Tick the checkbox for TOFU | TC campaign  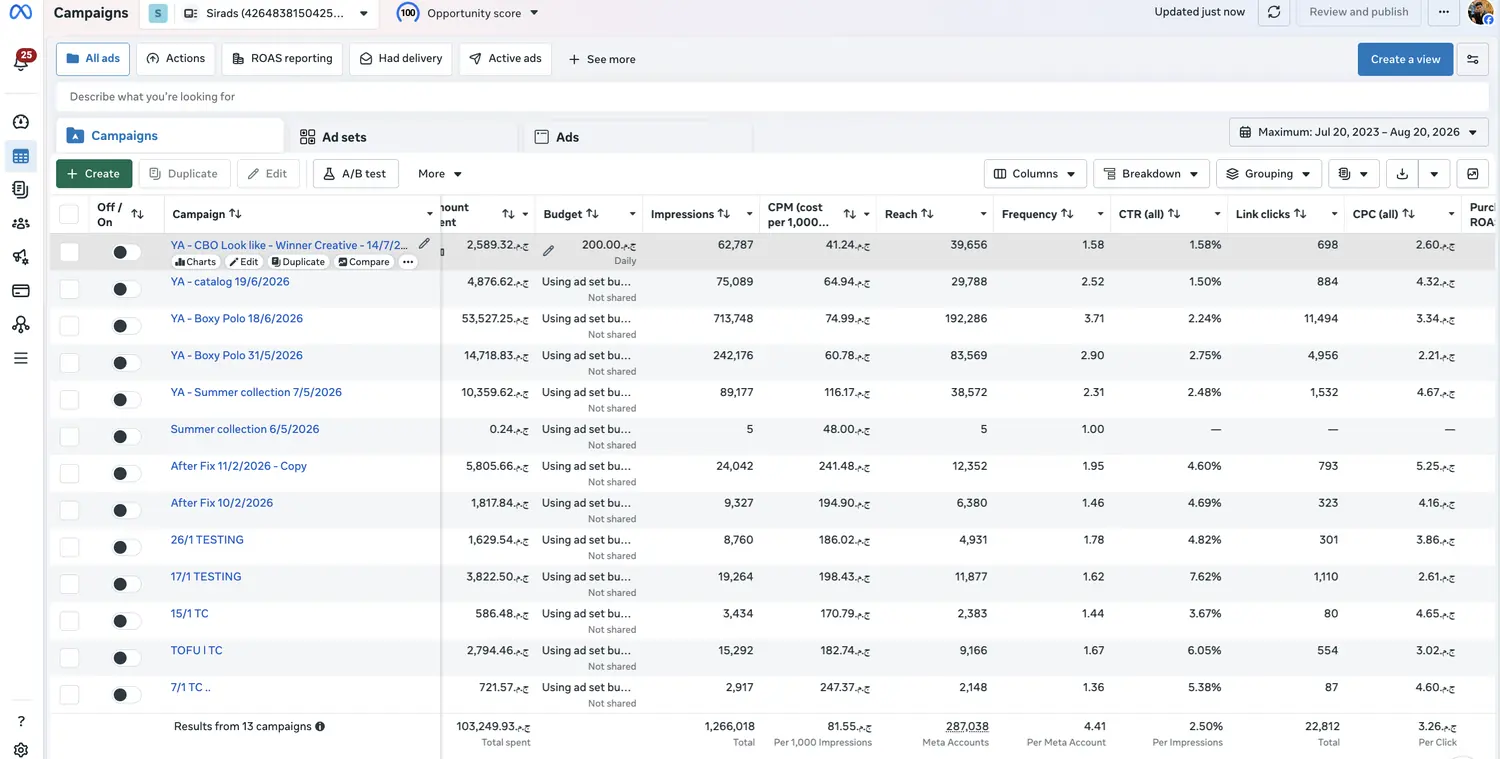[69, 658]
